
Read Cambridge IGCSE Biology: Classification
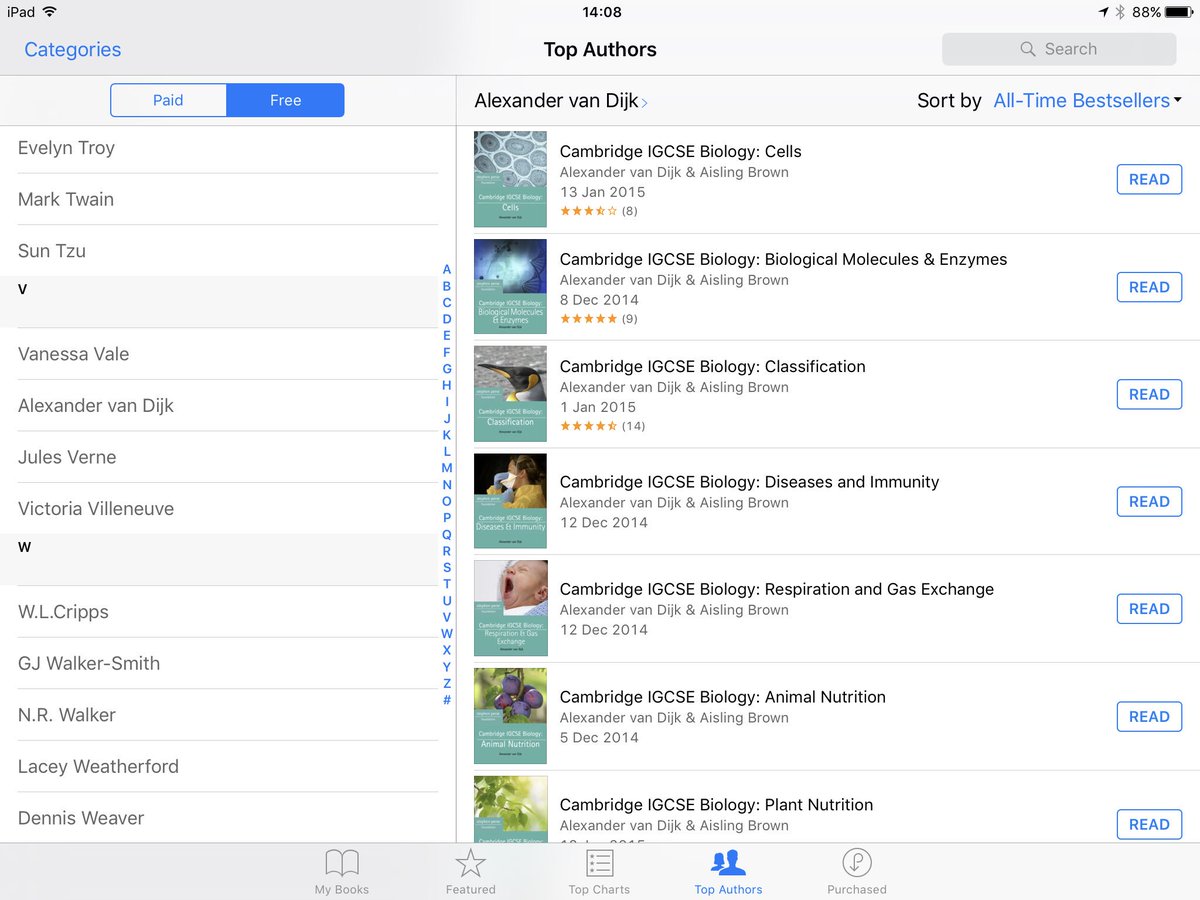(x=1149, y=394)
